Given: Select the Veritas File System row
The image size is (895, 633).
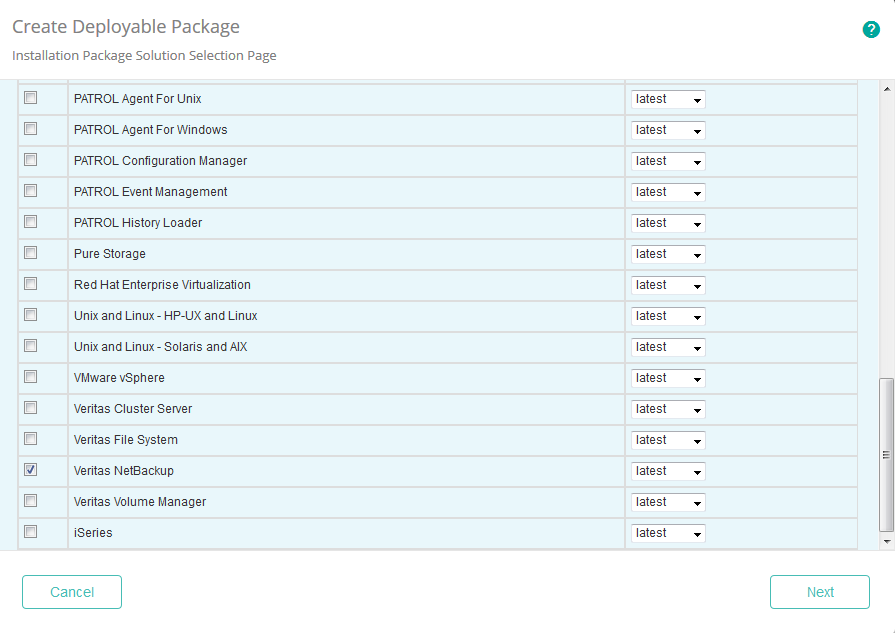Looking at the screenshot, I should 300,439.
